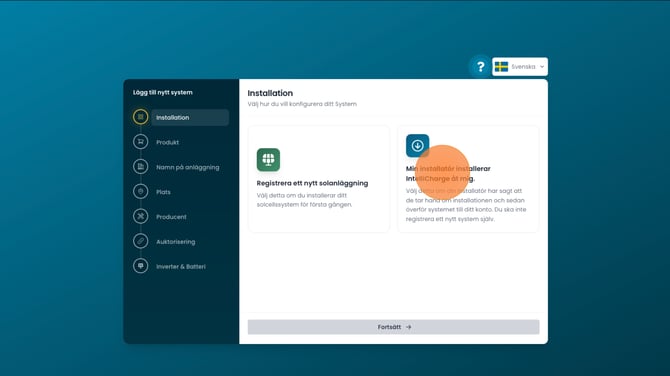The height and width of the screenshot is (376, 670).
Task: Go to the Inverter & Batteri step
Action: [x=181, y=266]
